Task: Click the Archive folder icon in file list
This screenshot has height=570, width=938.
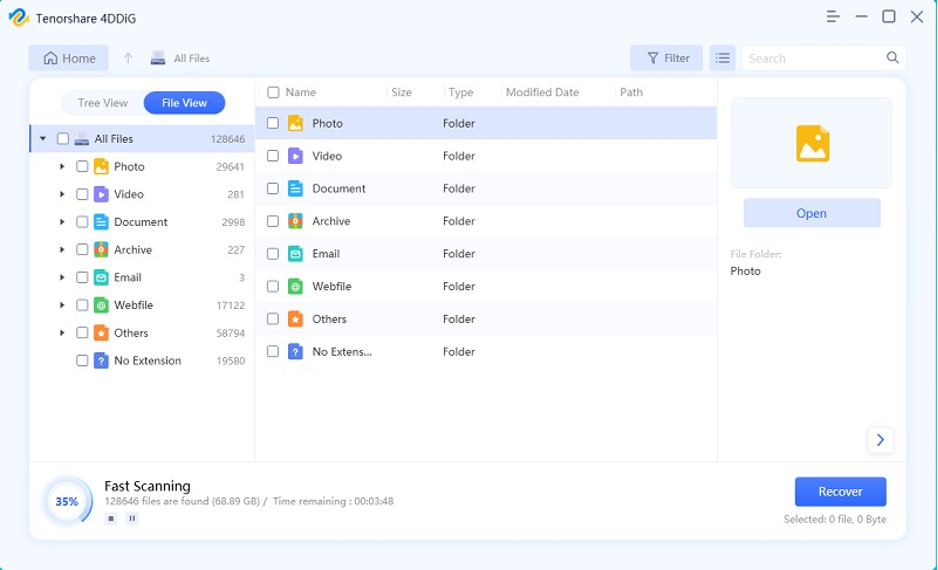Action: pos(295,221)
